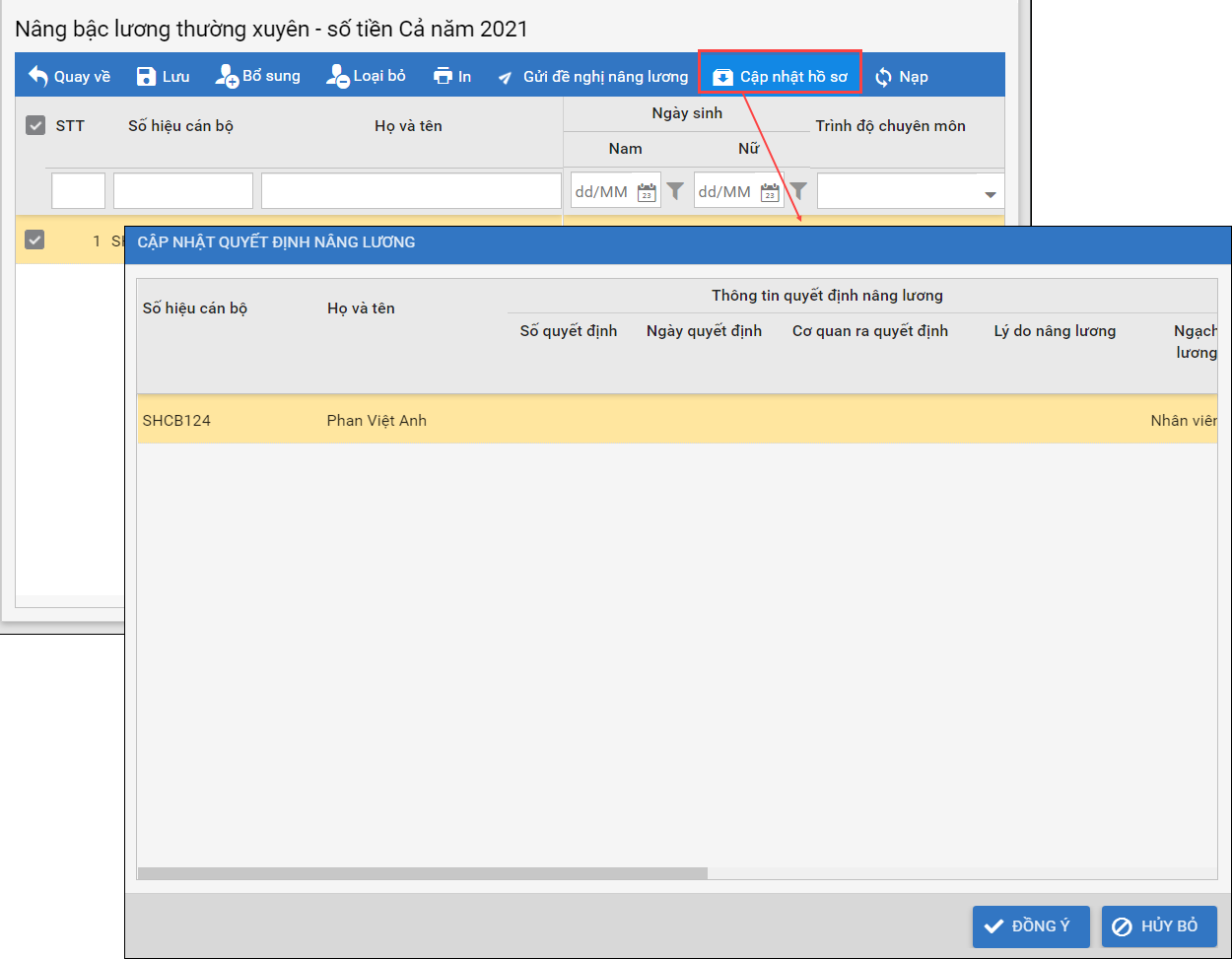The width and height of the screenshot is (1232, 959).
Task: Open calendar picker in Nam date filter
Action: (647, 191)
